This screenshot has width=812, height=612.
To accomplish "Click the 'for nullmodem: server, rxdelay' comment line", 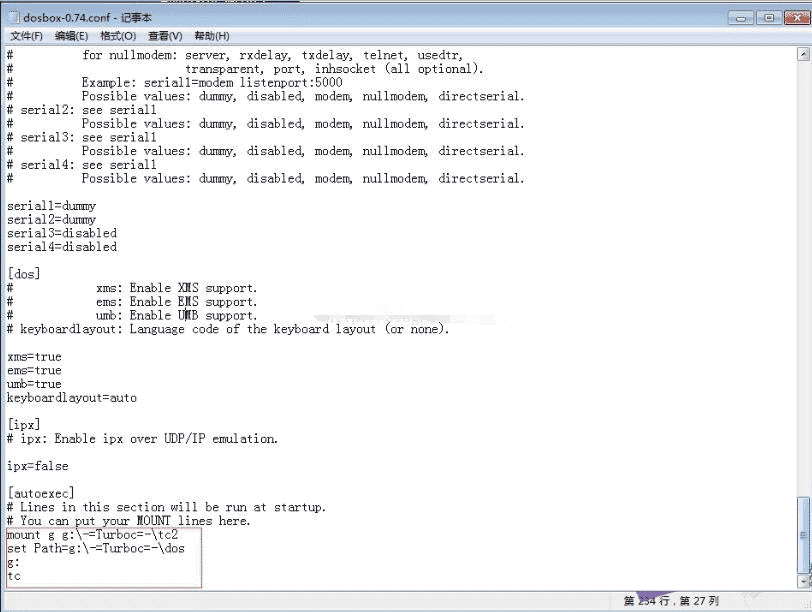I will (x=272, y=55).
